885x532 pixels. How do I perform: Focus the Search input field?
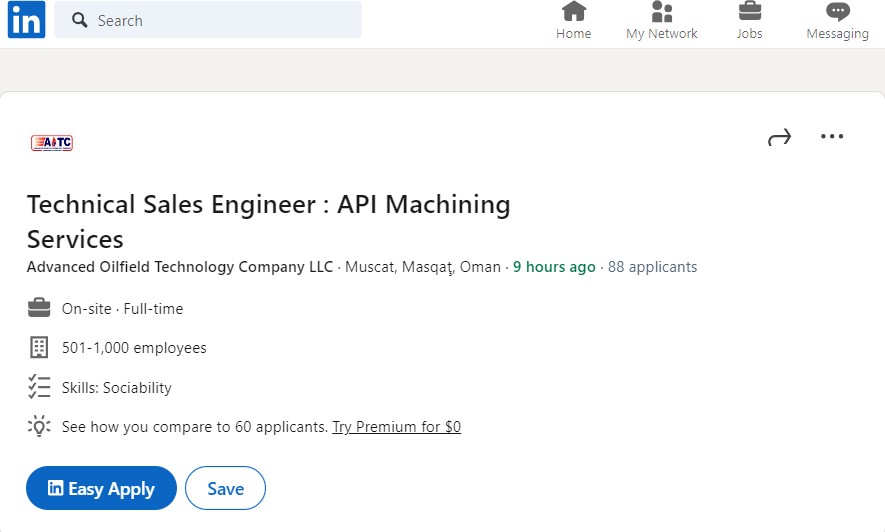(208, 20)
